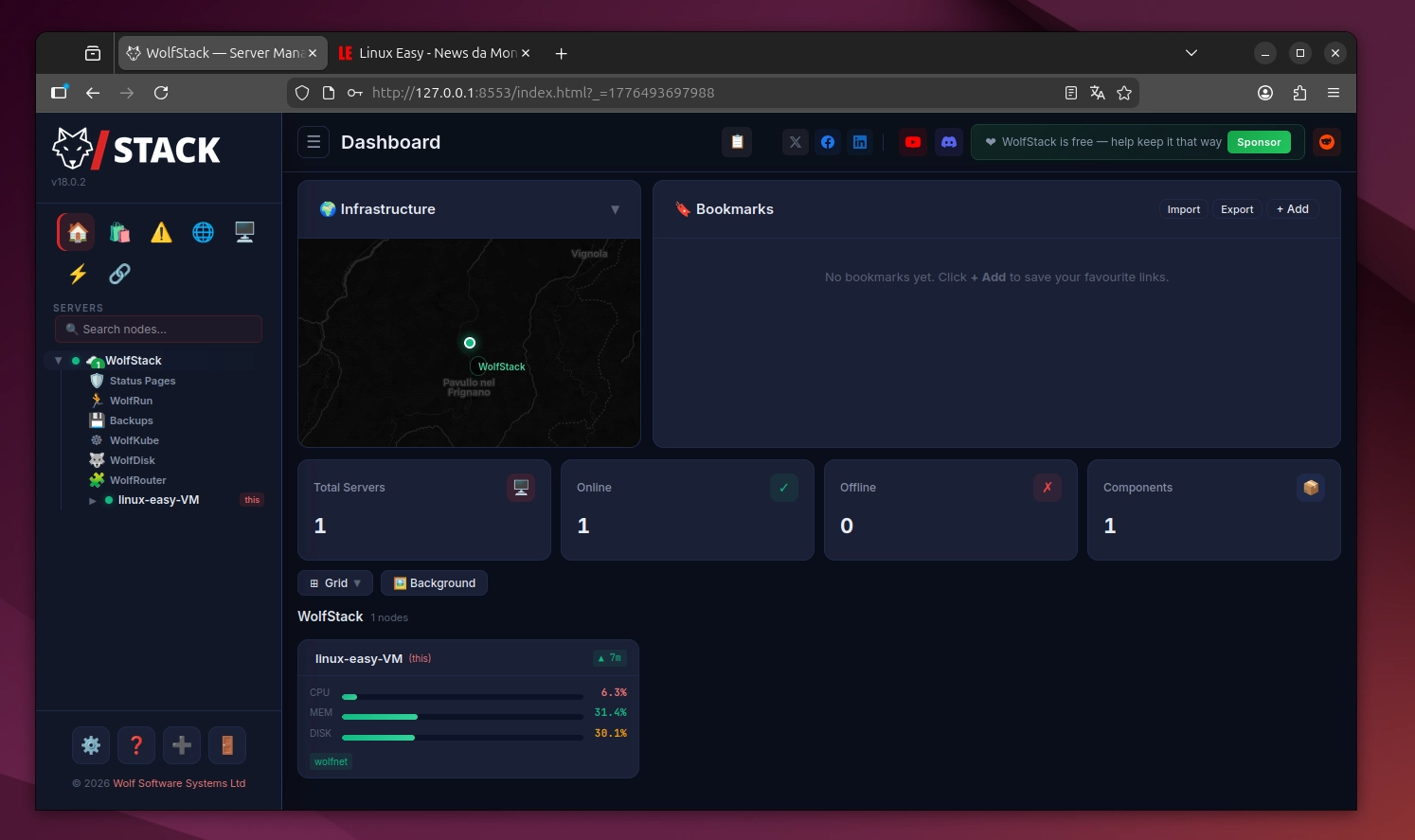Click the chain link icon in sidebar
This screenshot has width=1415, height=840.
(x=119, y=274)
